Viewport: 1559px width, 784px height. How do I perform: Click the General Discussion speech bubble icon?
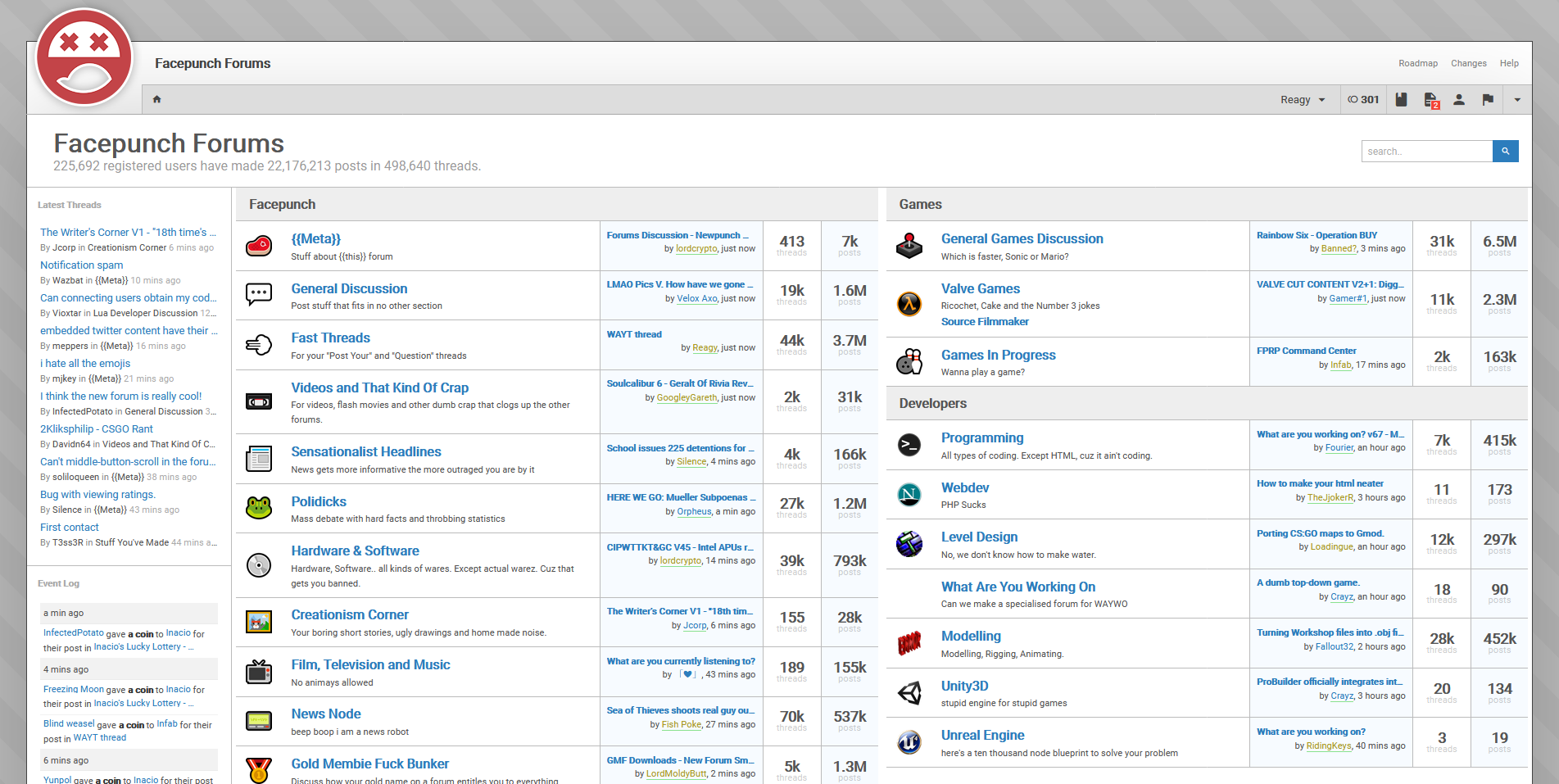259,294
